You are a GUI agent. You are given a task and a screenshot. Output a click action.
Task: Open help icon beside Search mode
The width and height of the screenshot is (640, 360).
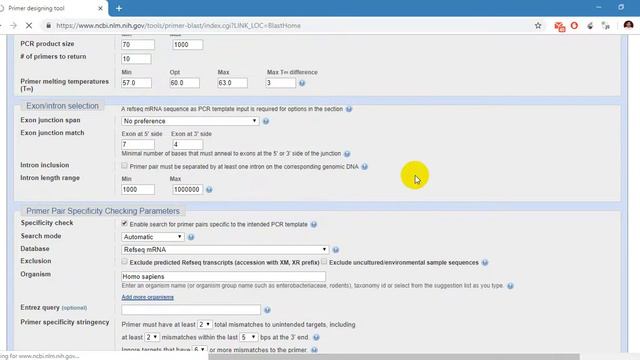click(191, 237)
